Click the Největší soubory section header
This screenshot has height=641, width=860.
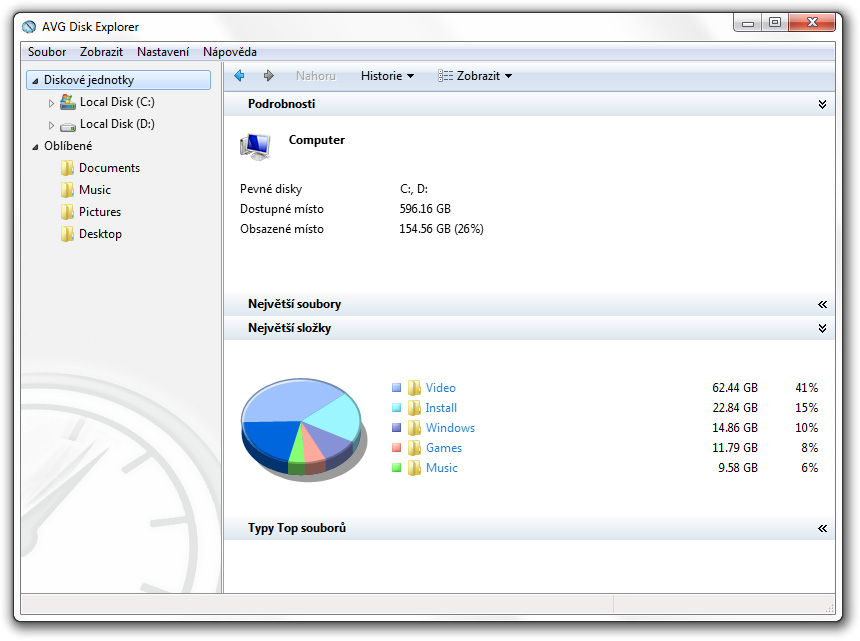[x=529, y=304]
